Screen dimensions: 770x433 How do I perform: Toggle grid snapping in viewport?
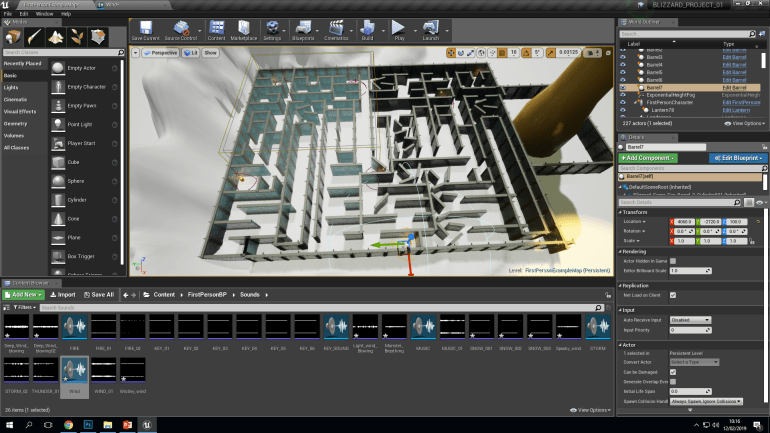[502, 53]
